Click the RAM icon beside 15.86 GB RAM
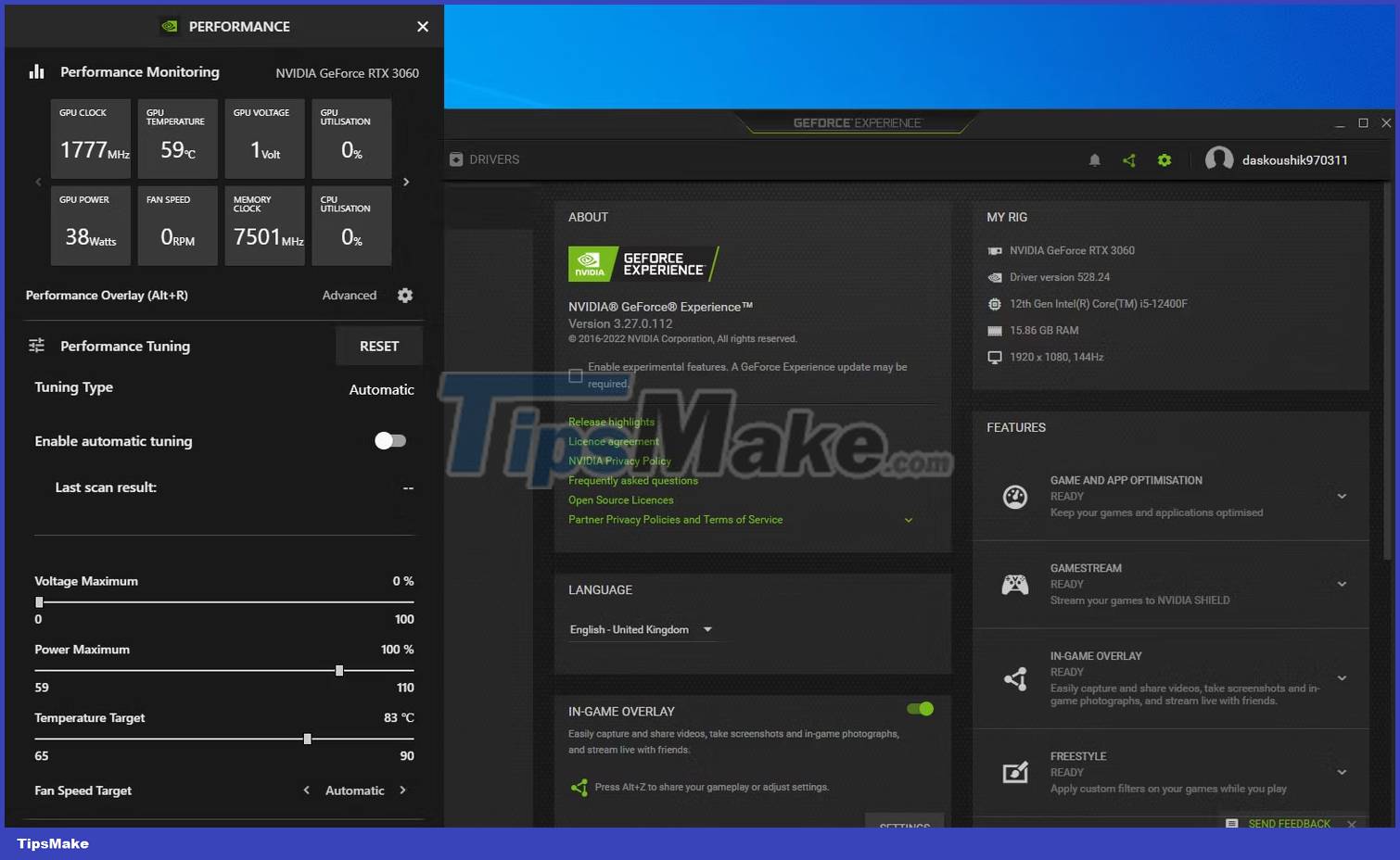The image size is (1400, 860). tap(995, 331)
